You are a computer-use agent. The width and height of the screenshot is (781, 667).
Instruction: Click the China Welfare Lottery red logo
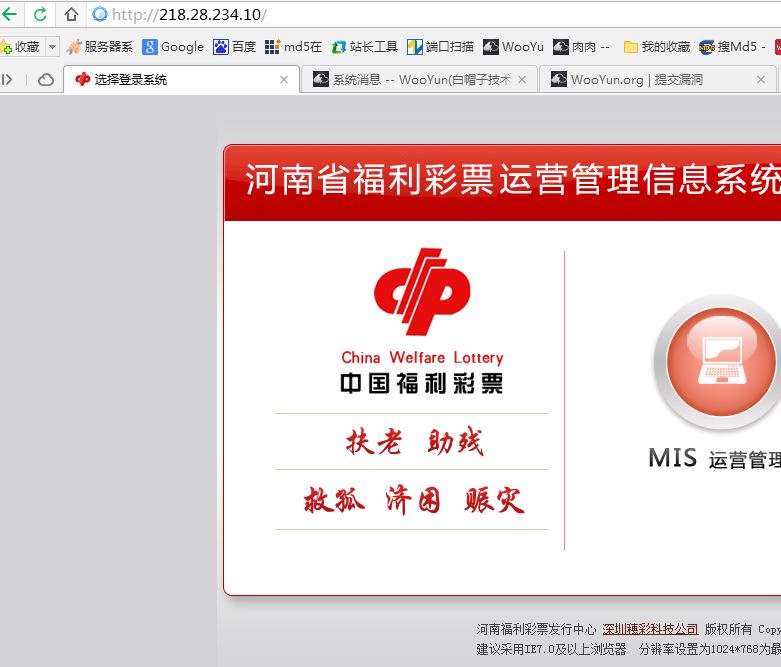pos(422,291)
